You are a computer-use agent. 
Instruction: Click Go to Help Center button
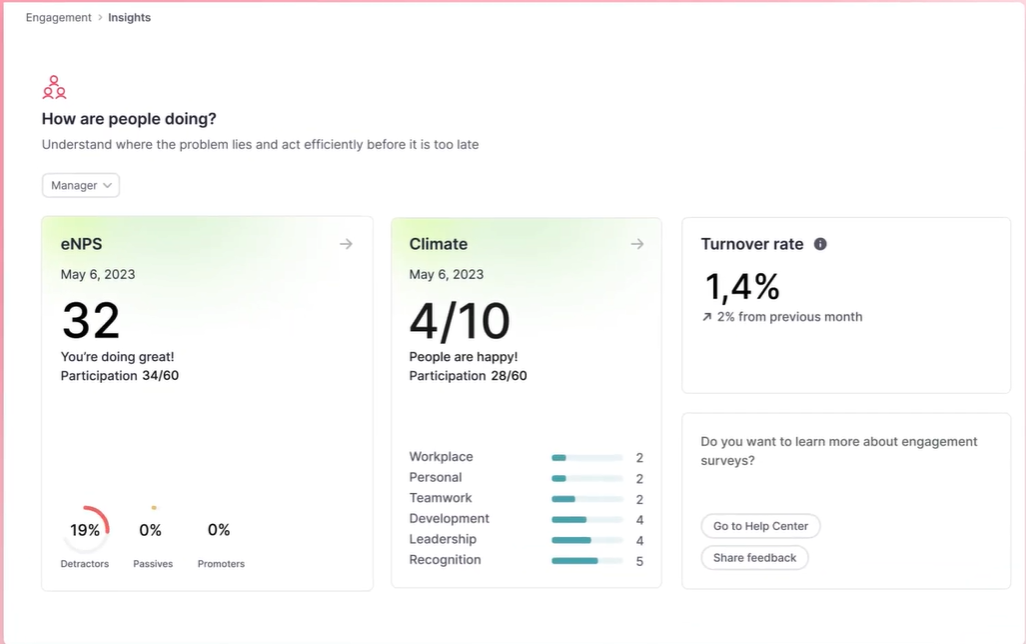(x=761, y=526)
